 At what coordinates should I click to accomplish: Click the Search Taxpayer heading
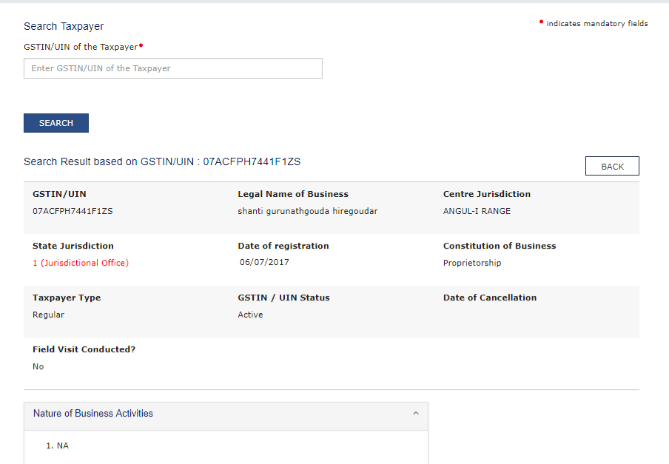pos(63,26)
